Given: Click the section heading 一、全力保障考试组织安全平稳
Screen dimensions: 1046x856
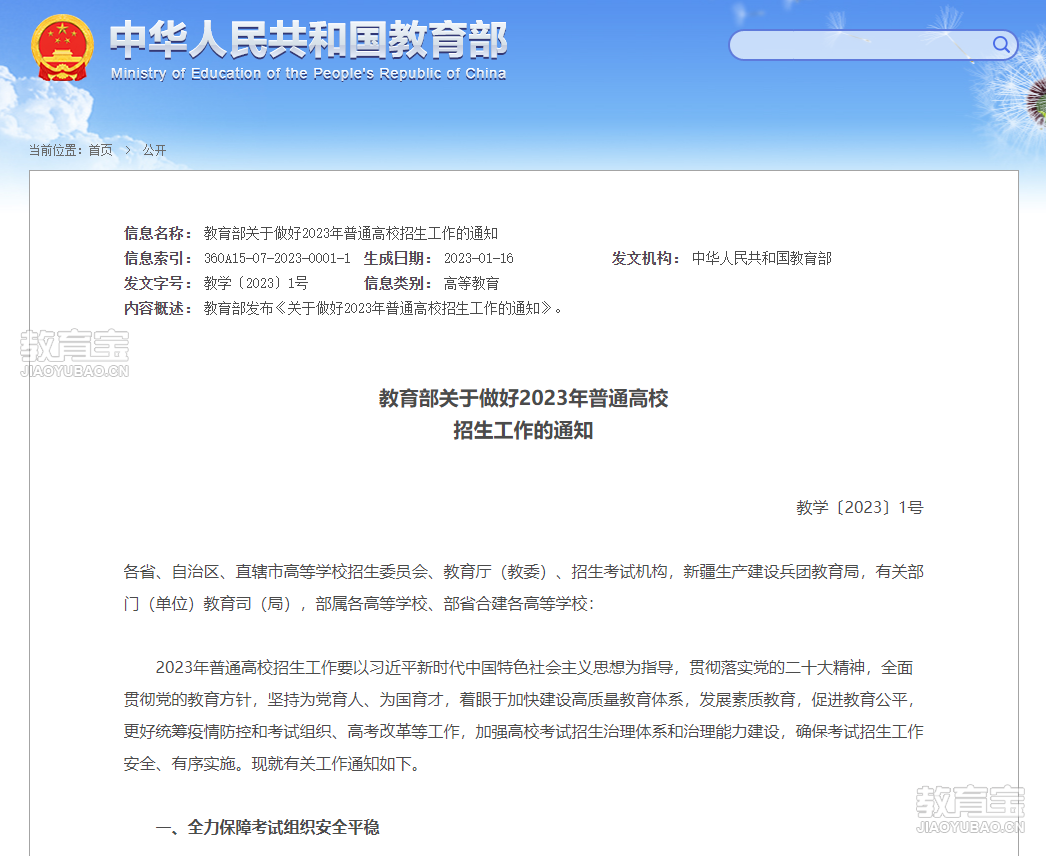Looking at the screenshot, I should [x=268, y=827].
